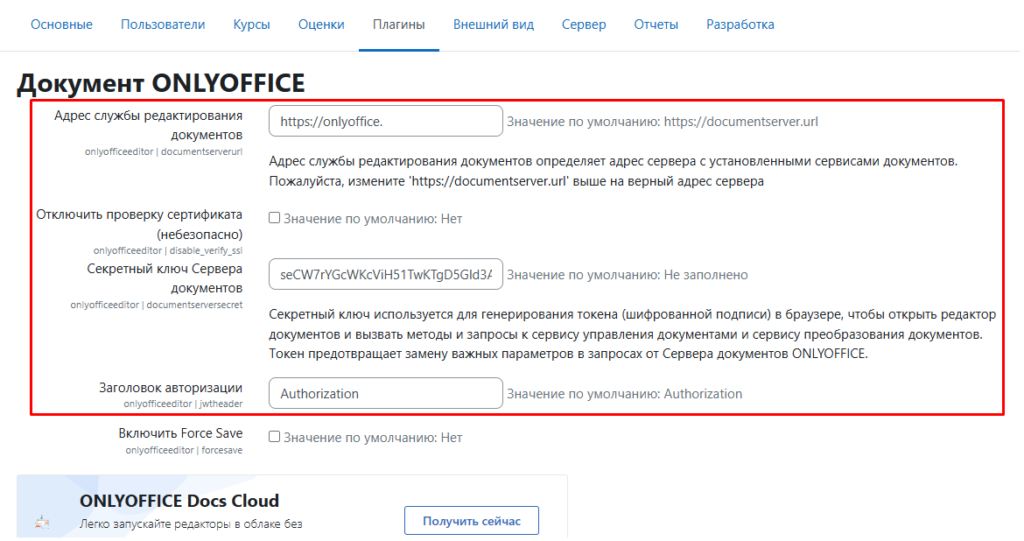Click the Получить сейчас button
The height and width of the screenshot is (541, 1024).
tap(472, 521)
